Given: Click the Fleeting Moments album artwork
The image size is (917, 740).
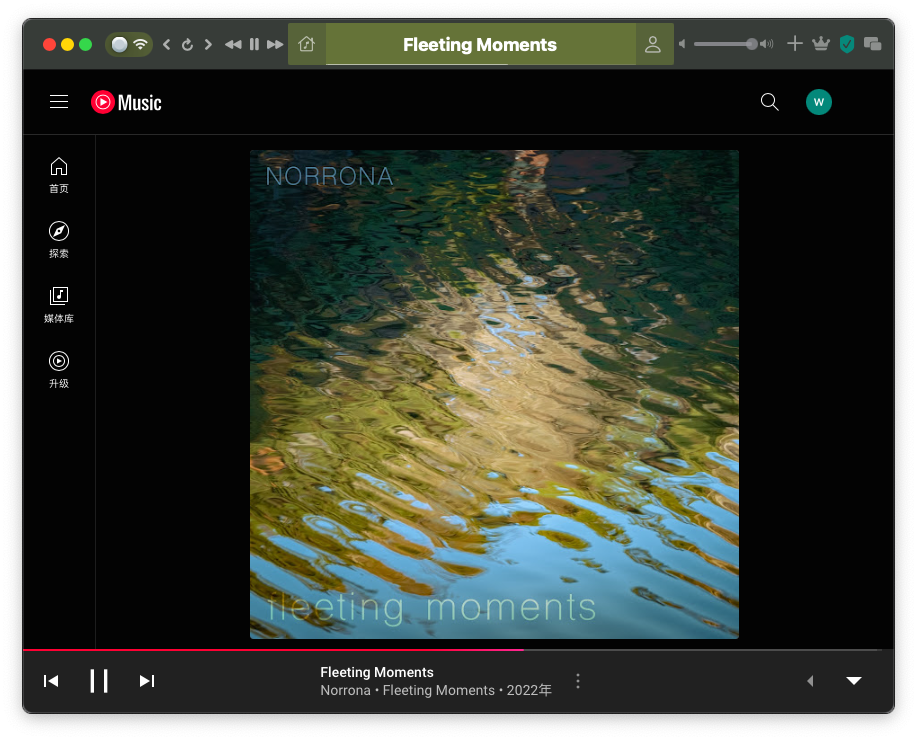Looking at the screenshot, I should click(x=494, y=394).
